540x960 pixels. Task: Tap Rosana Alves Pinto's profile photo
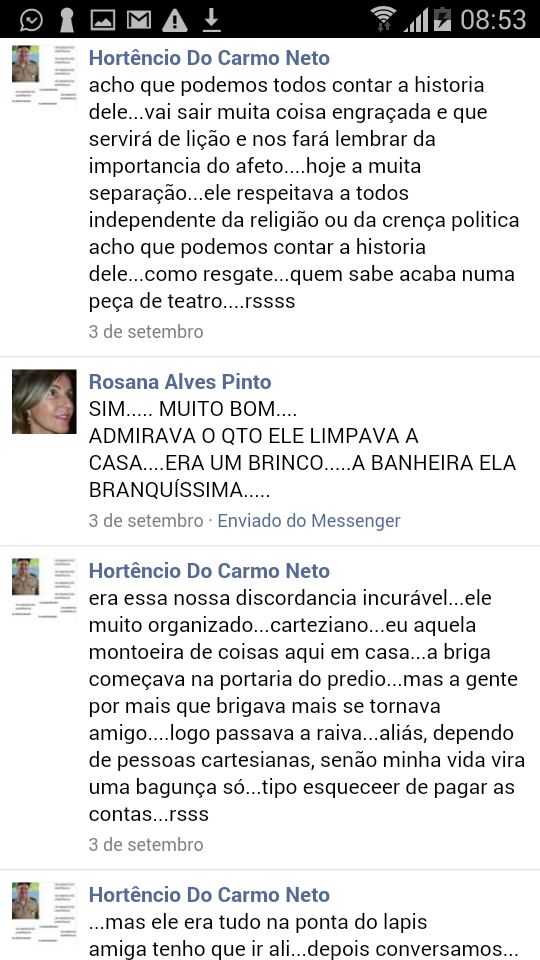tap(44, 402)
